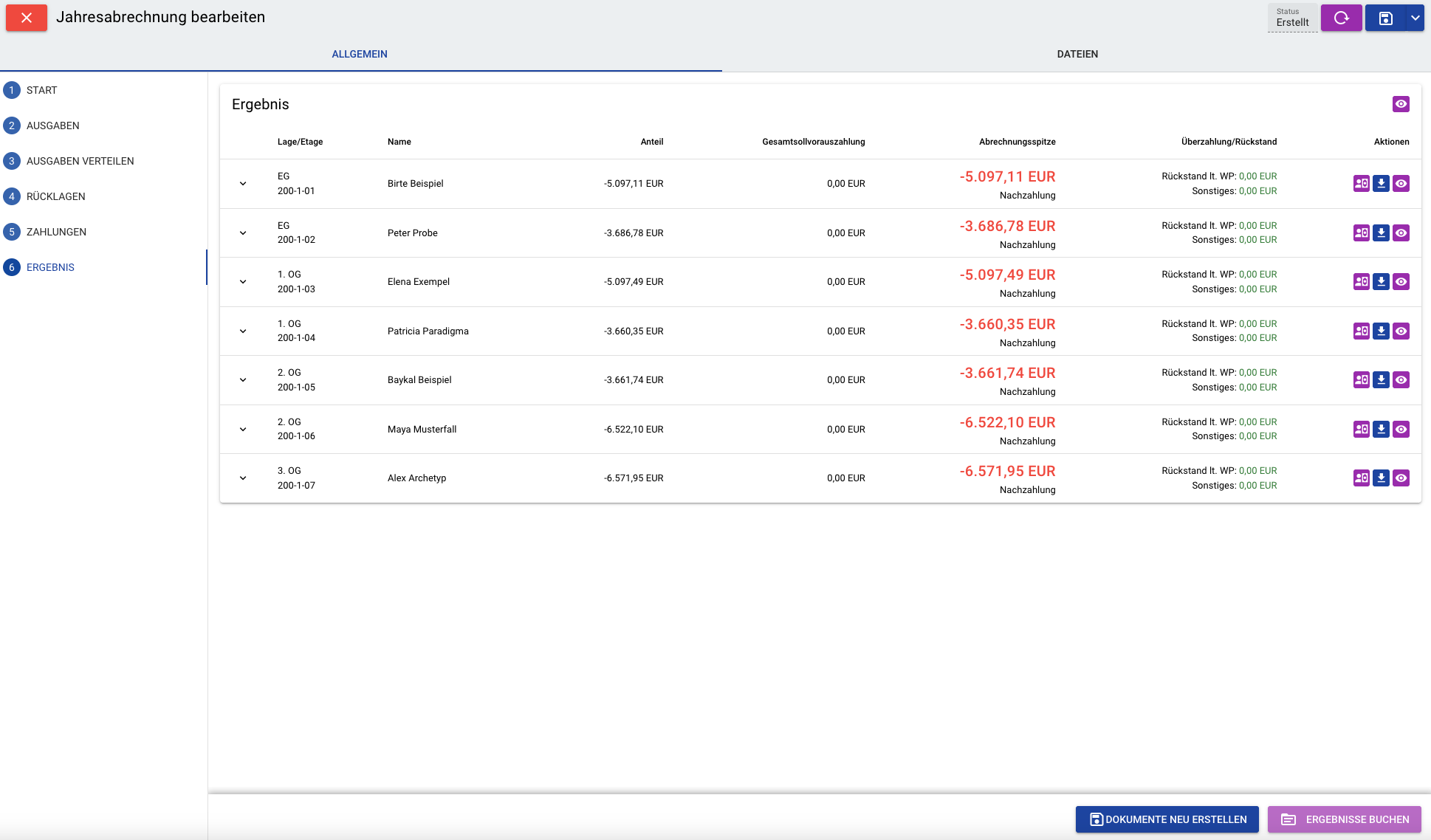Click ERGEBNISSE BUCHEN button
Image resolution: width=1431 pixels, height=840 pixels.
(x=1344, y=819)
